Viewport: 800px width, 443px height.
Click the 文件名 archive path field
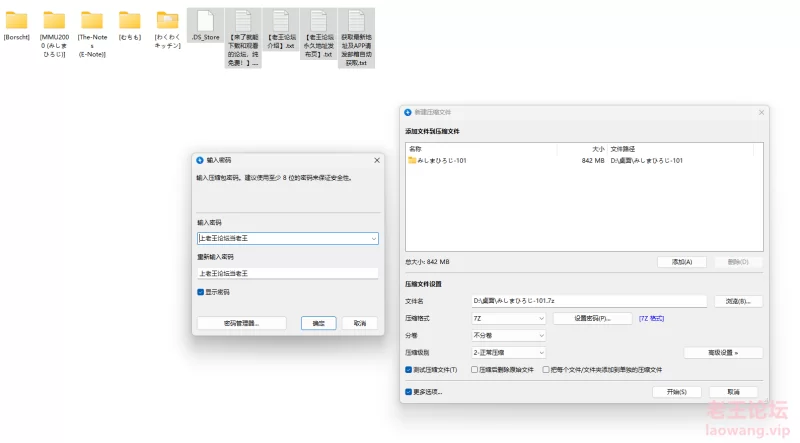point(589,301)
